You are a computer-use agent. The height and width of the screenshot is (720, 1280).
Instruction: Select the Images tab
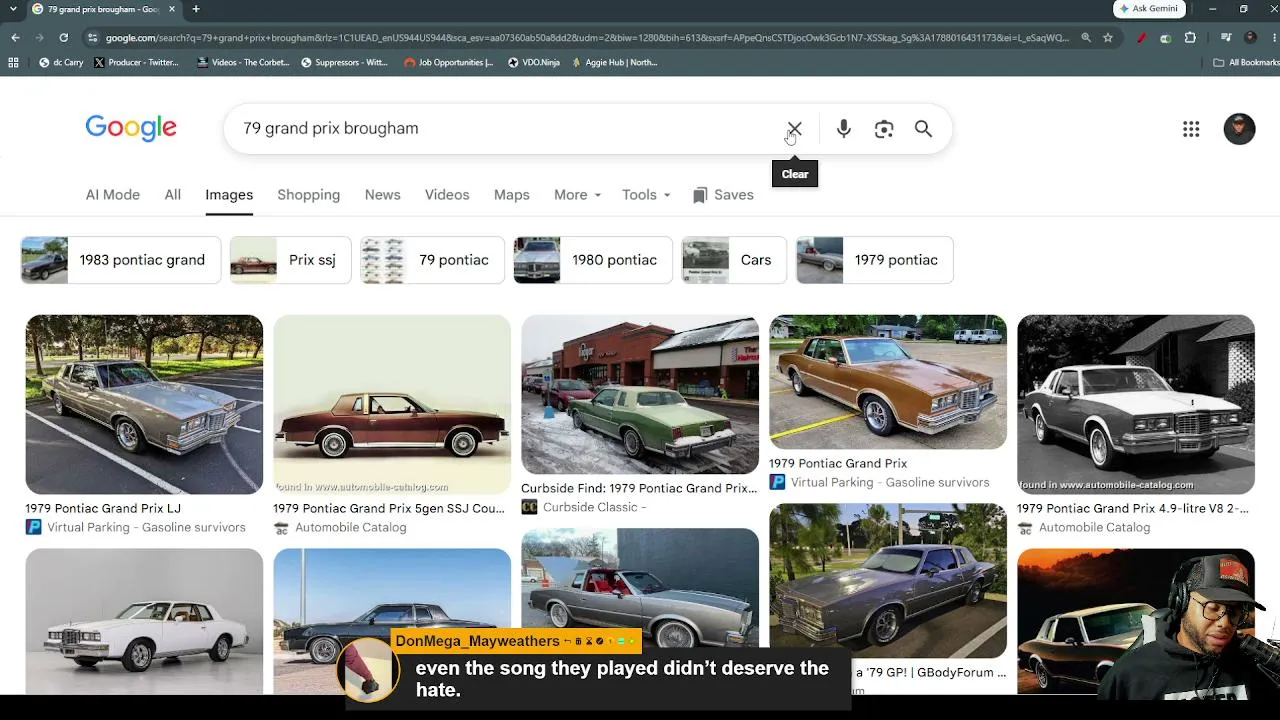(229, 195)
